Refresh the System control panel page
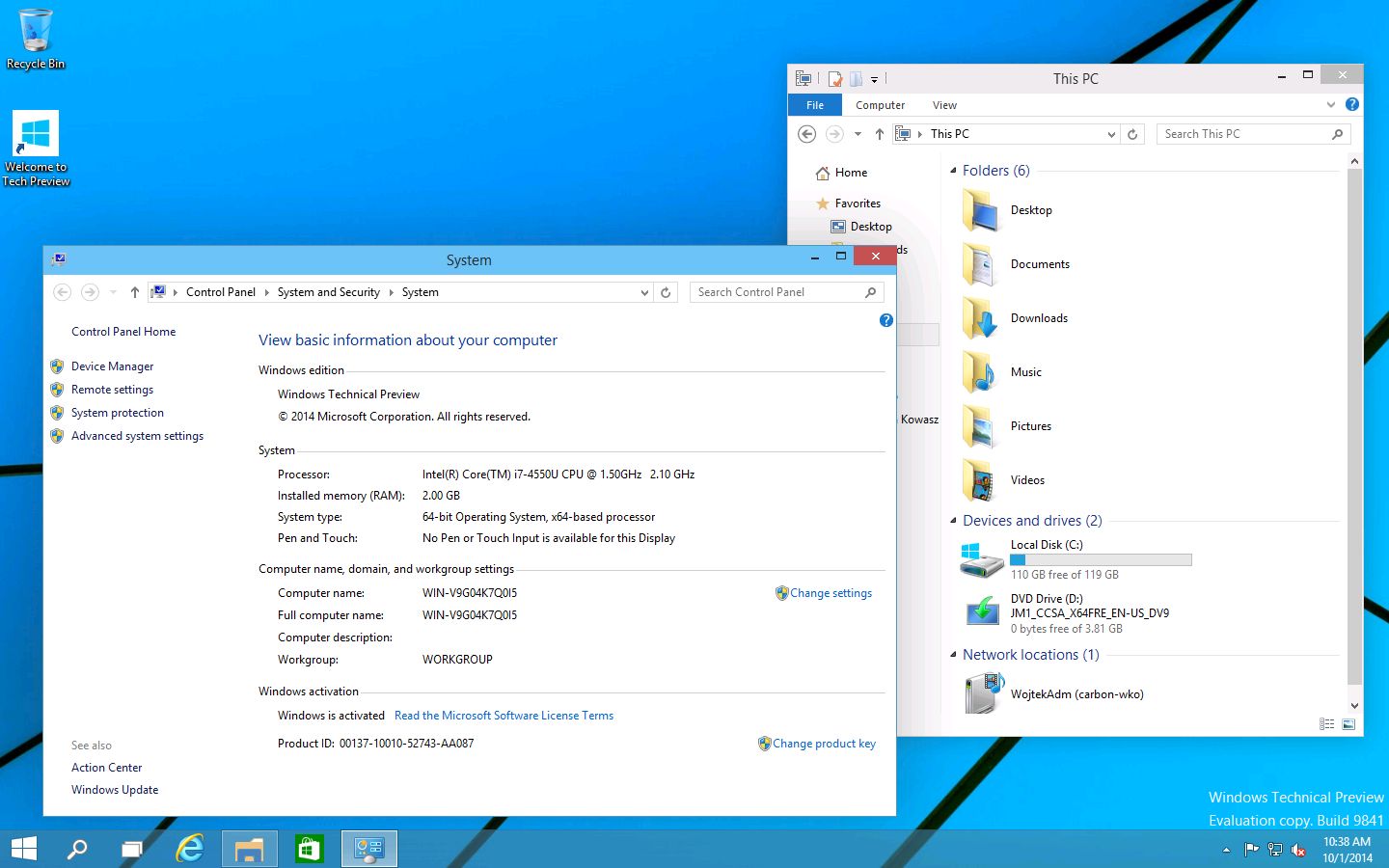Image resolution: width=1389 pixels, height=868 pixels. (666, 292)
